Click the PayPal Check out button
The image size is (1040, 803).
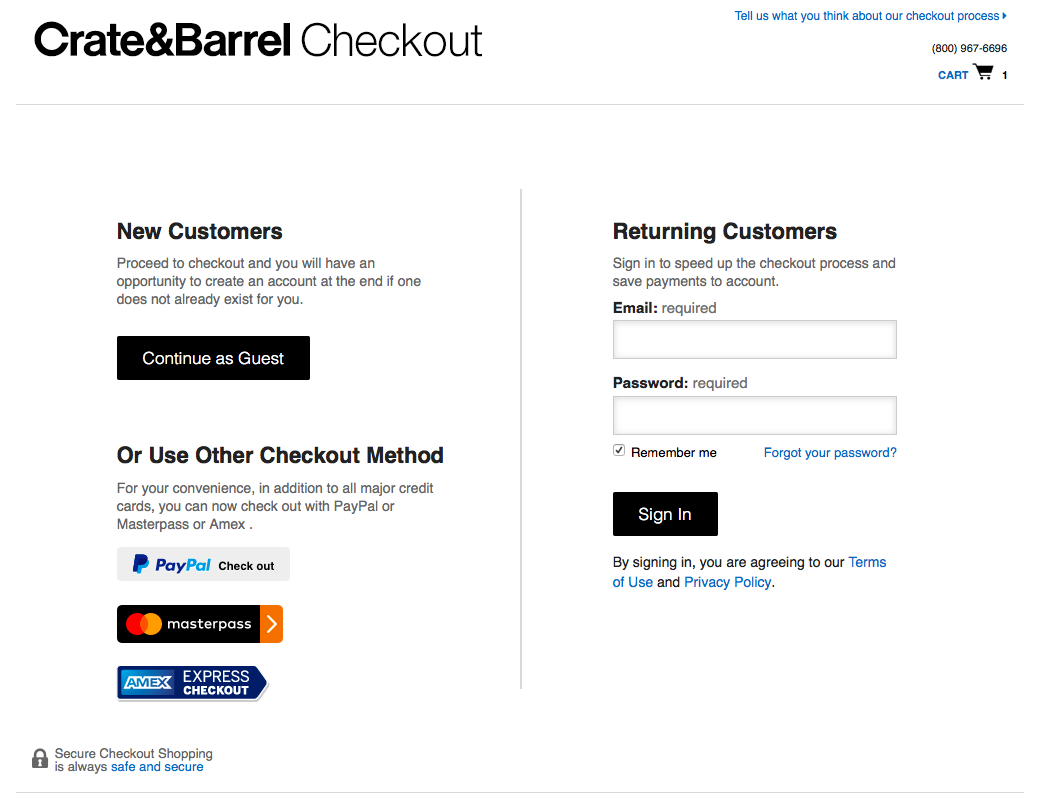pos(202,563)
